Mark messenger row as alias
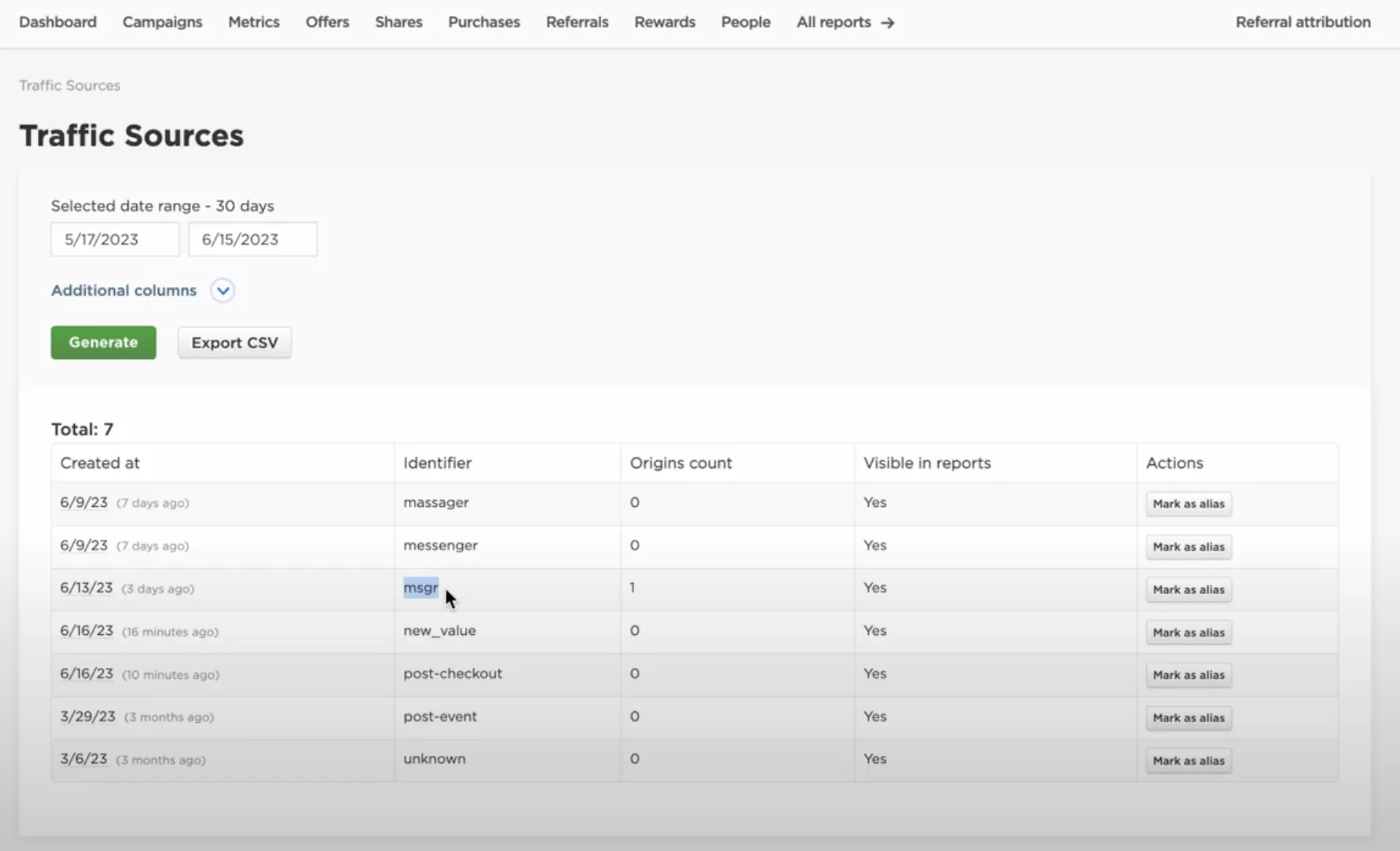Screen dimensions: 1400x851 [x=1188, y=547]
